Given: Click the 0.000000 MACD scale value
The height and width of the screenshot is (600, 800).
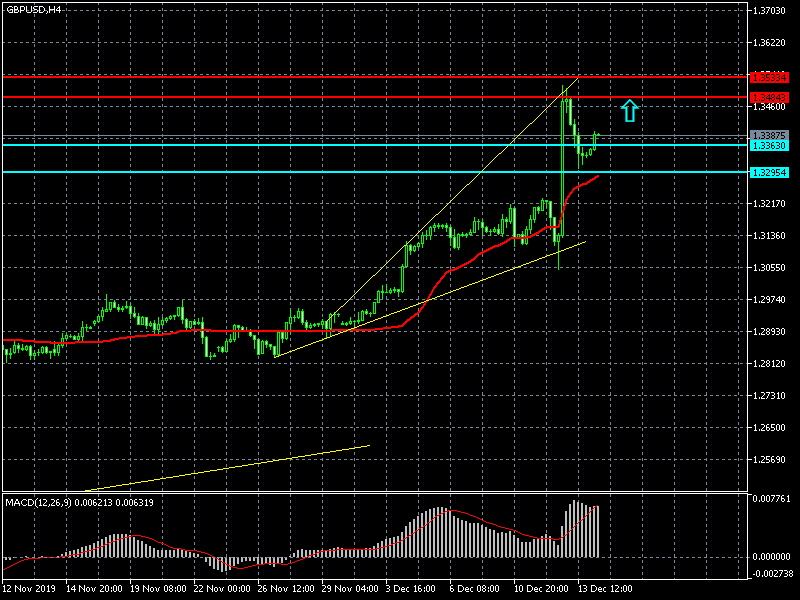Looking at the screenshot, I should [771, 557].
